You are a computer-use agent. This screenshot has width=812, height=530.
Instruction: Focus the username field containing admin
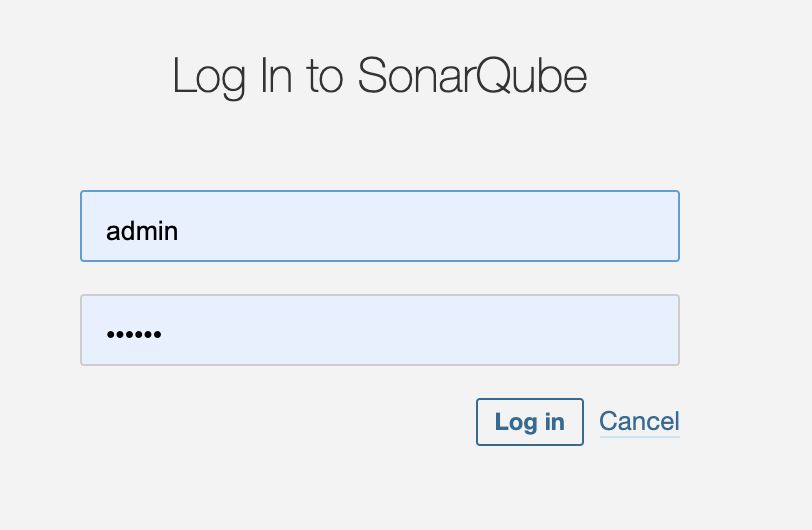pyautogui.click(x=380, y=227)
